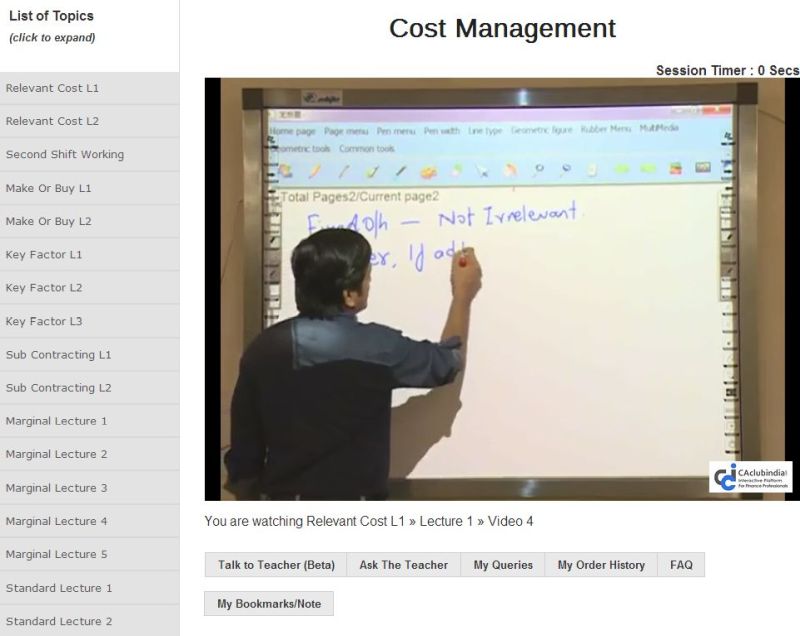Viewport: 800px width, 636px height.
Task: Open My Bookmarks/Note
Action: pos(269,604)
